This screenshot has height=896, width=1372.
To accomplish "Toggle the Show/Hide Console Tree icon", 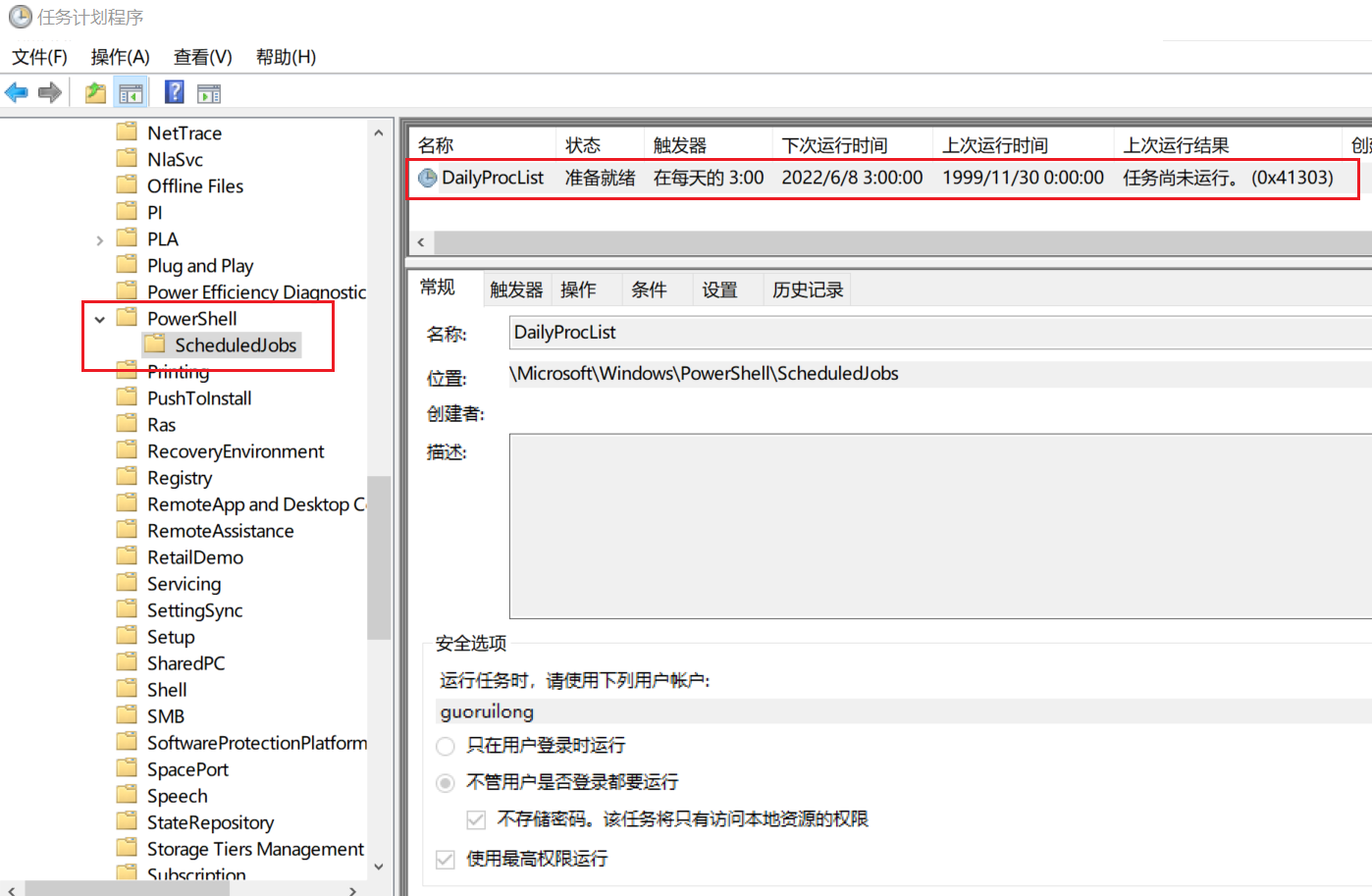I will (x=131, y=93).
